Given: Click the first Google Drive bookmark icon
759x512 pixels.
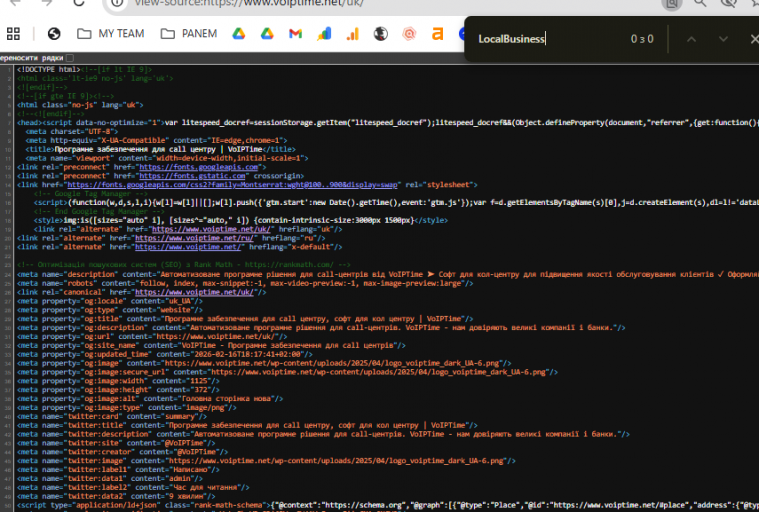Looking at the screenshot, I should click(x=239, y=33).
